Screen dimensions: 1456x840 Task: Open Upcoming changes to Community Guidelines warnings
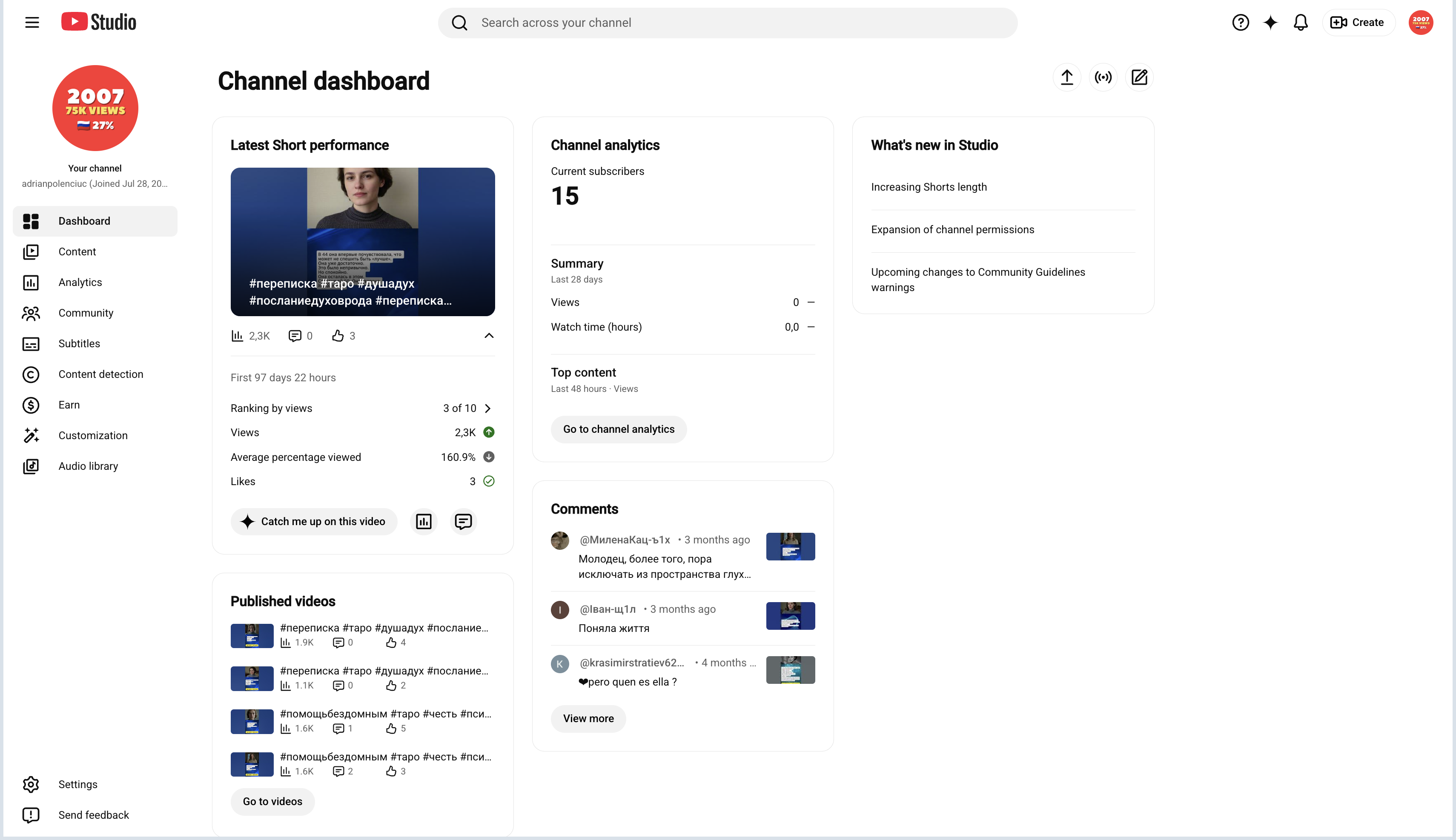tap(977, 280)
